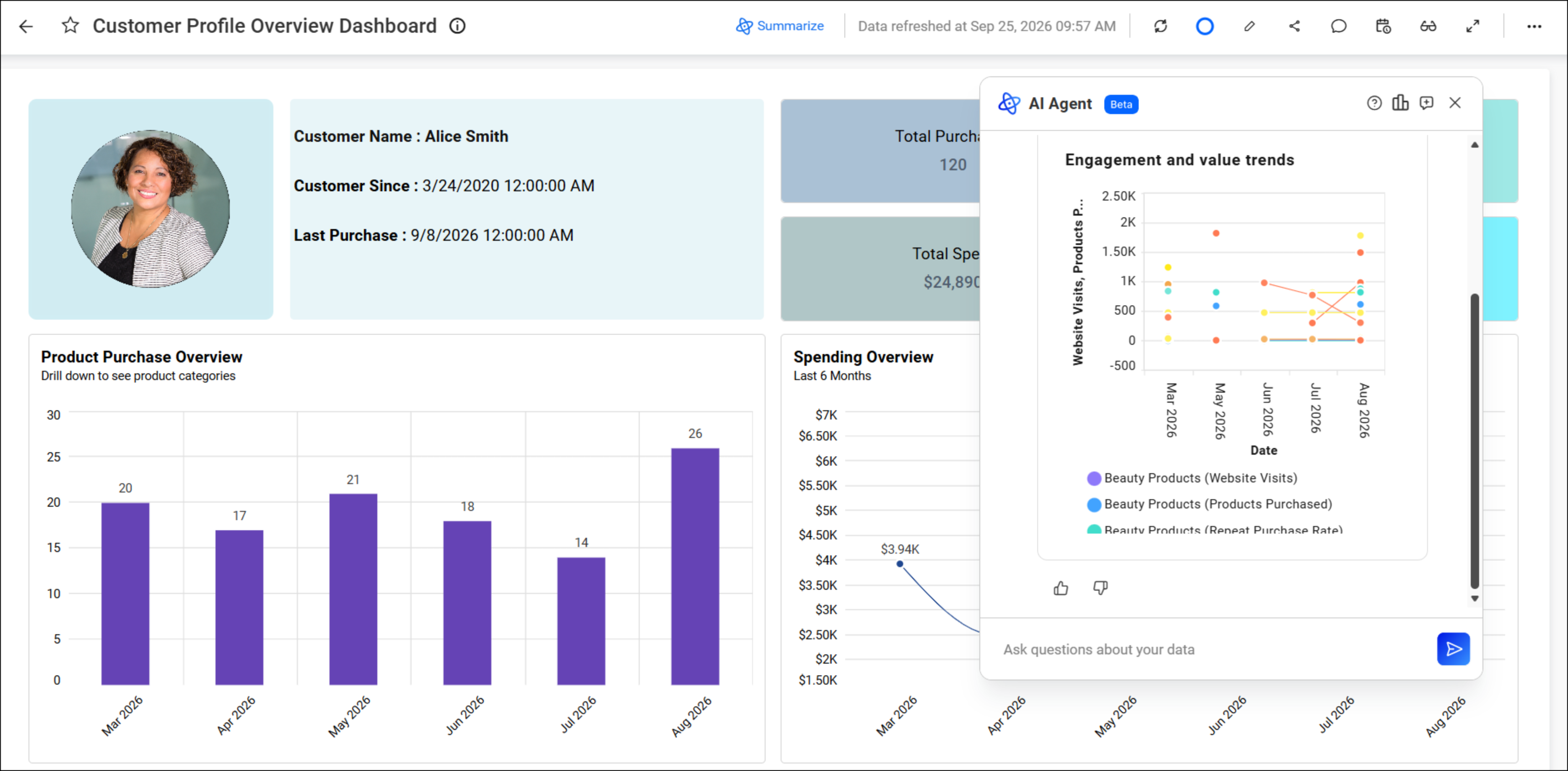Click the $3.94K data point
Image resolution: width=1568 pixels, height=771 pixels.
click(899, 563)
